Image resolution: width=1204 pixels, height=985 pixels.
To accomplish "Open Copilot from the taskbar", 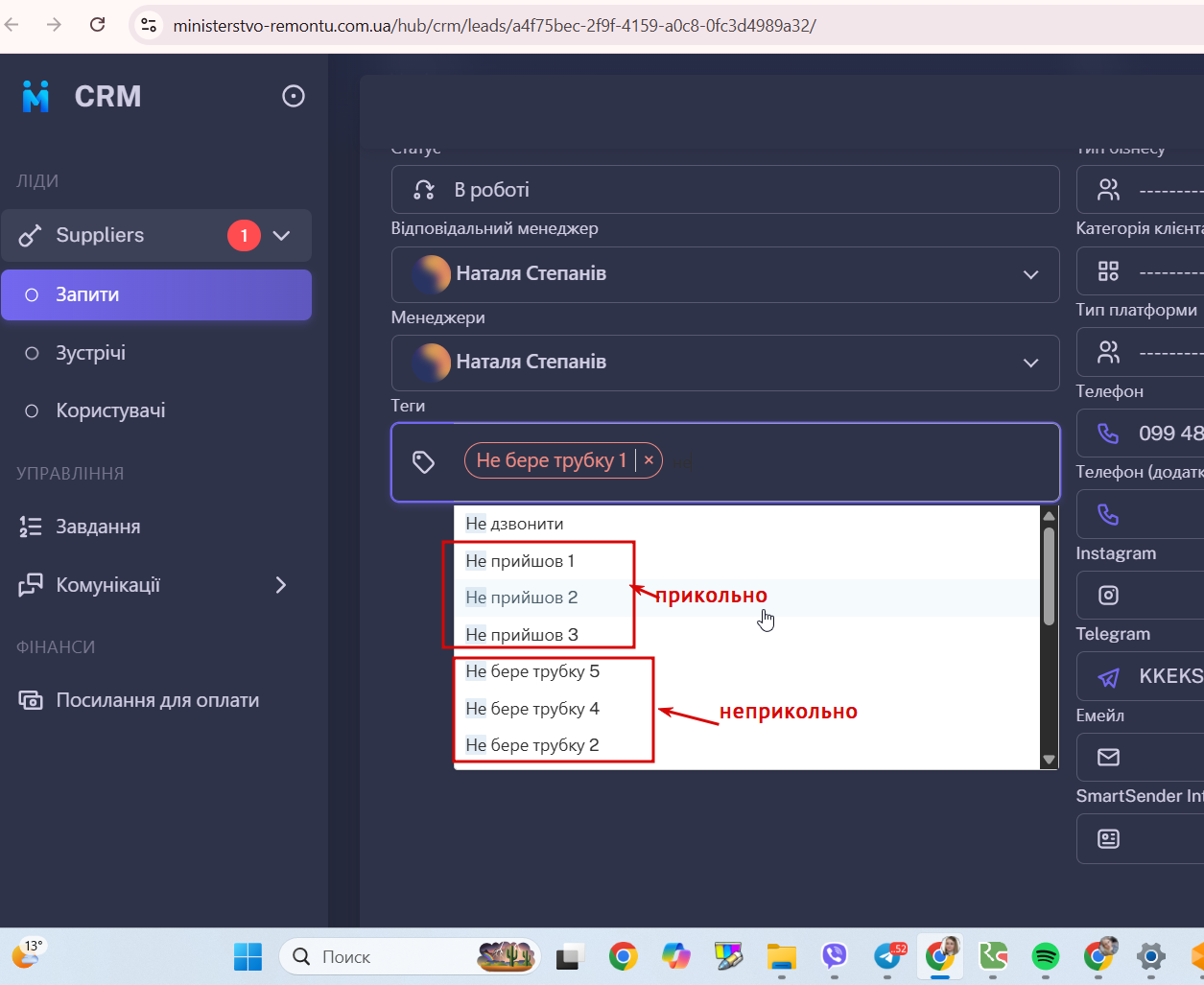I will (x=676, y=956).
